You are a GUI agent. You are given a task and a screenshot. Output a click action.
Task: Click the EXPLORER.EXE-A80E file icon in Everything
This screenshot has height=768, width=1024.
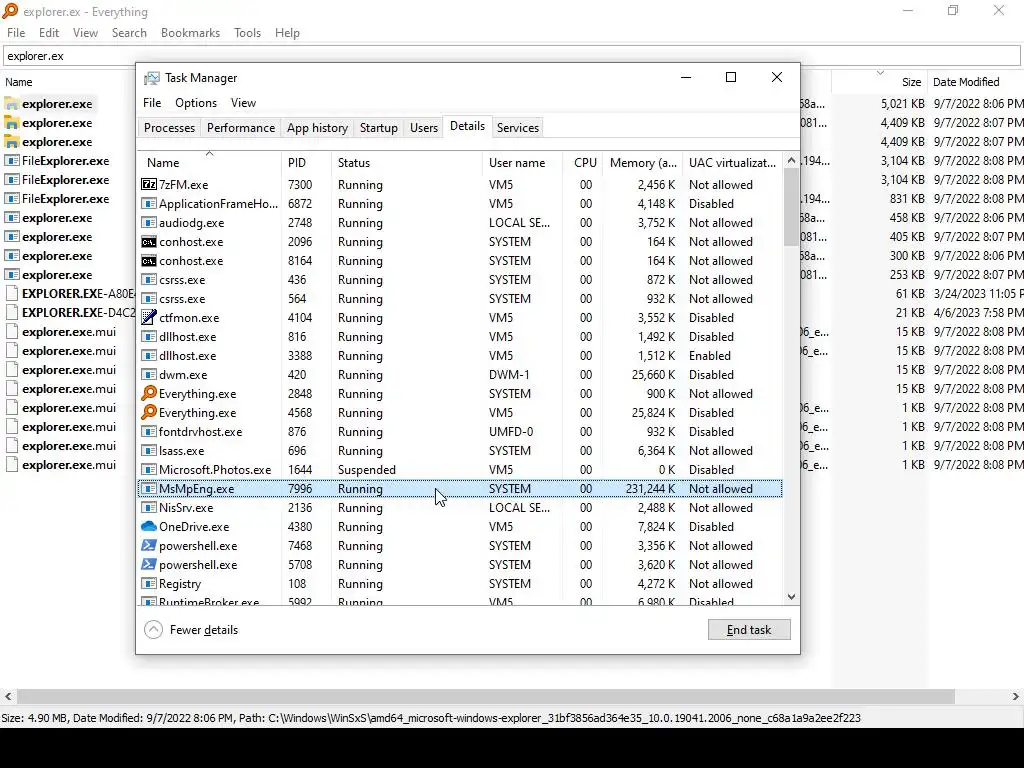tap(12, 293)
